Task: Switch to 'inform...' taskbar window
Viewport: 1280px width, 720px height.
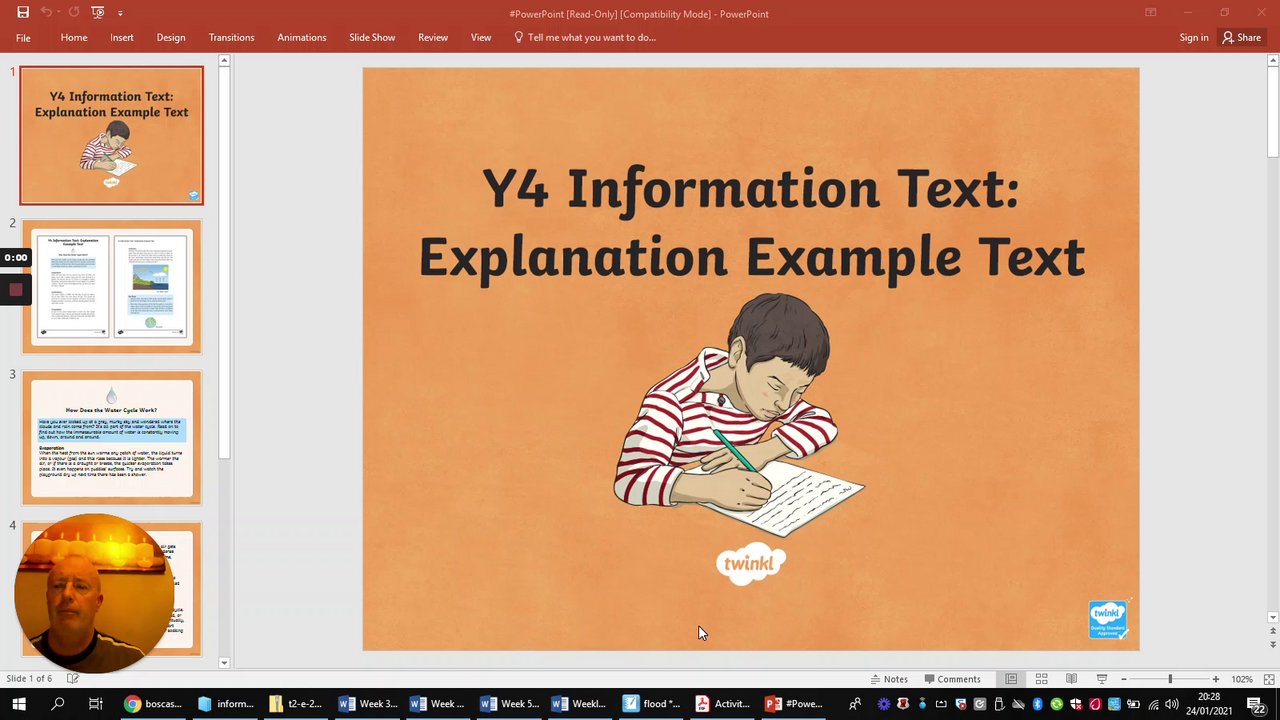Action: 225,704
